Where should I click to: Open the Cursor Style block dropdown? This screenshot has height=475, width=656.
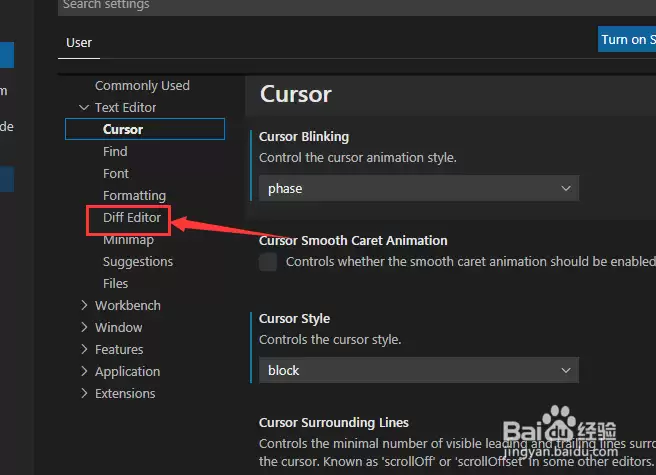pyautogui.click(x=419, y=370)
